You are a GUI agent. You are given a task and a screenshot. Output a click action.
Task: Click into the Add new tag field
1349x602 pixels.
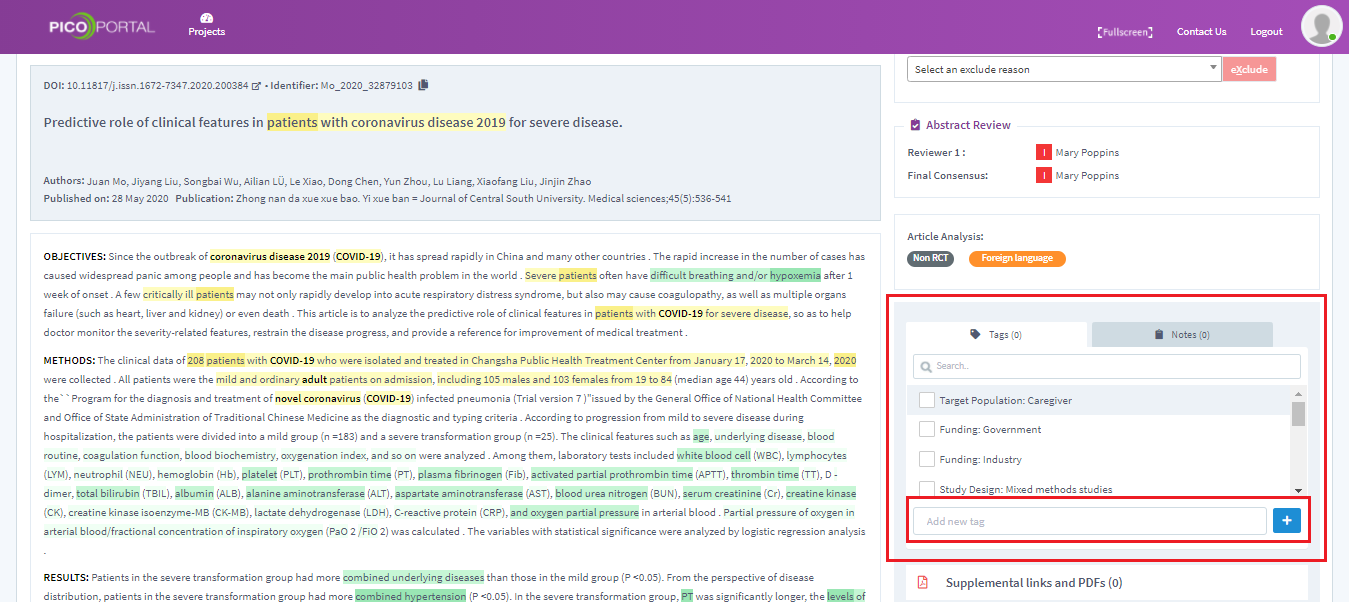click(x=1089, y=521)
